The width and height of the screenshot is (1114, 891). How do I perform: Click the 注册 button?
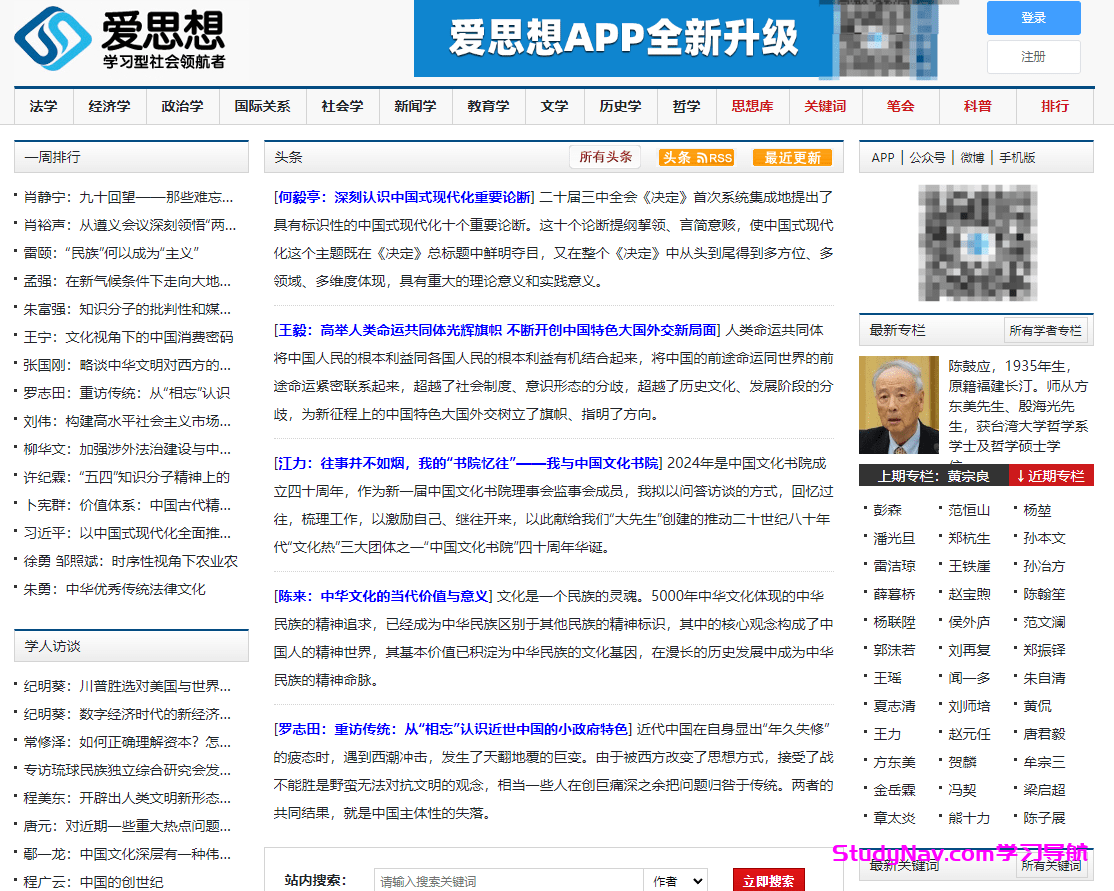[x=1033, y=57]
